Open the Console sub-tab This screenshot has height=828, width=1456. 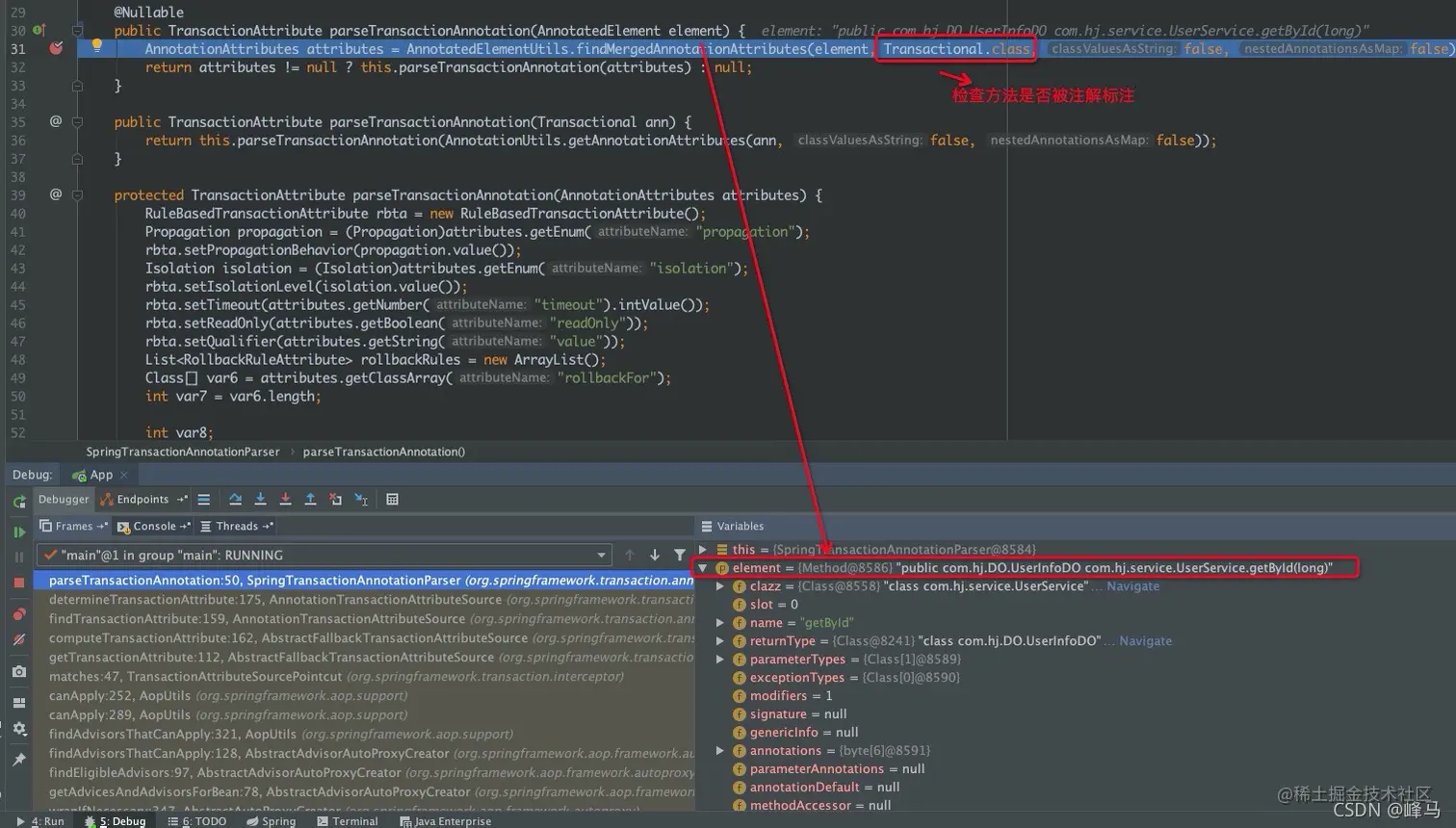point(154,526)
